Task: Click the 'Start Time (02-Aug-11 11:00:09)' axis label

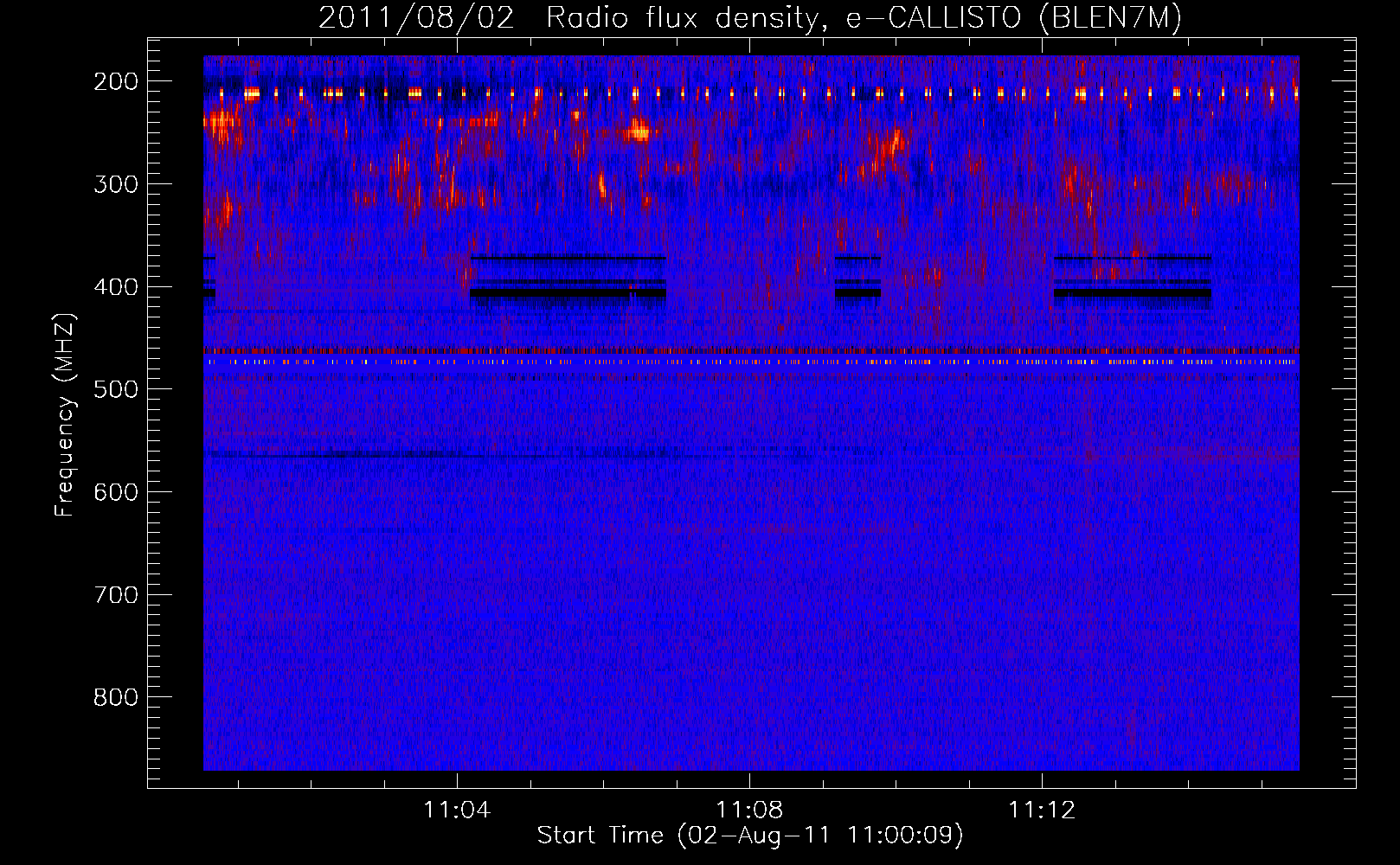Action: (x=750, y=836)
